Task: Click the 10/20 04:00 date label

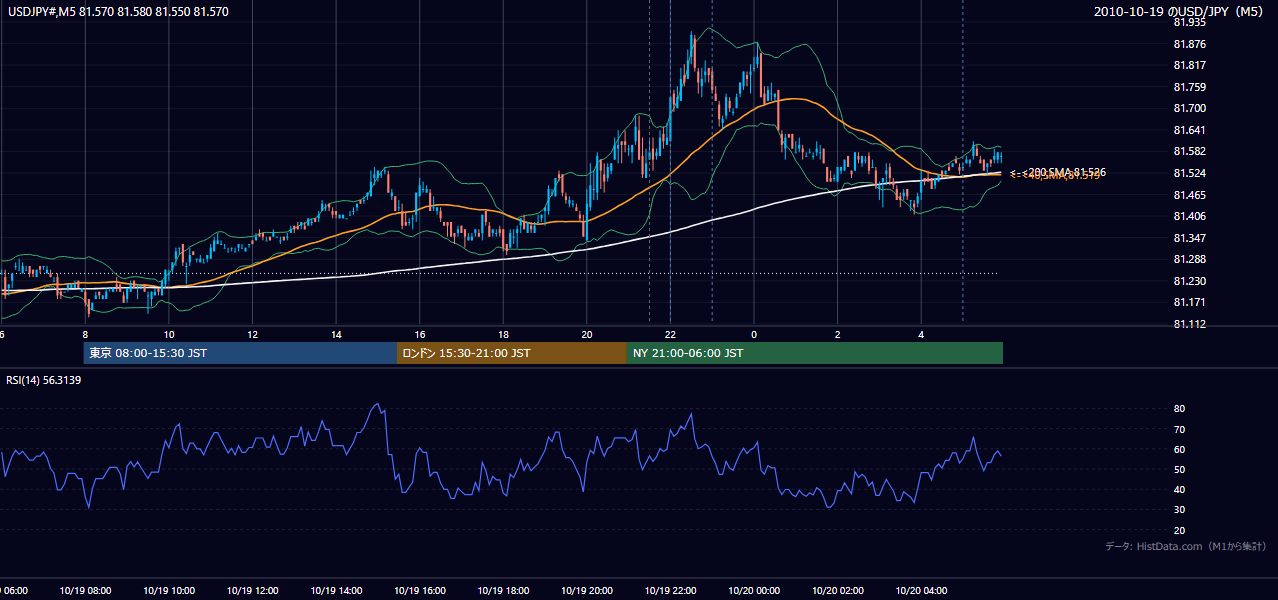Action: [922, 591]
